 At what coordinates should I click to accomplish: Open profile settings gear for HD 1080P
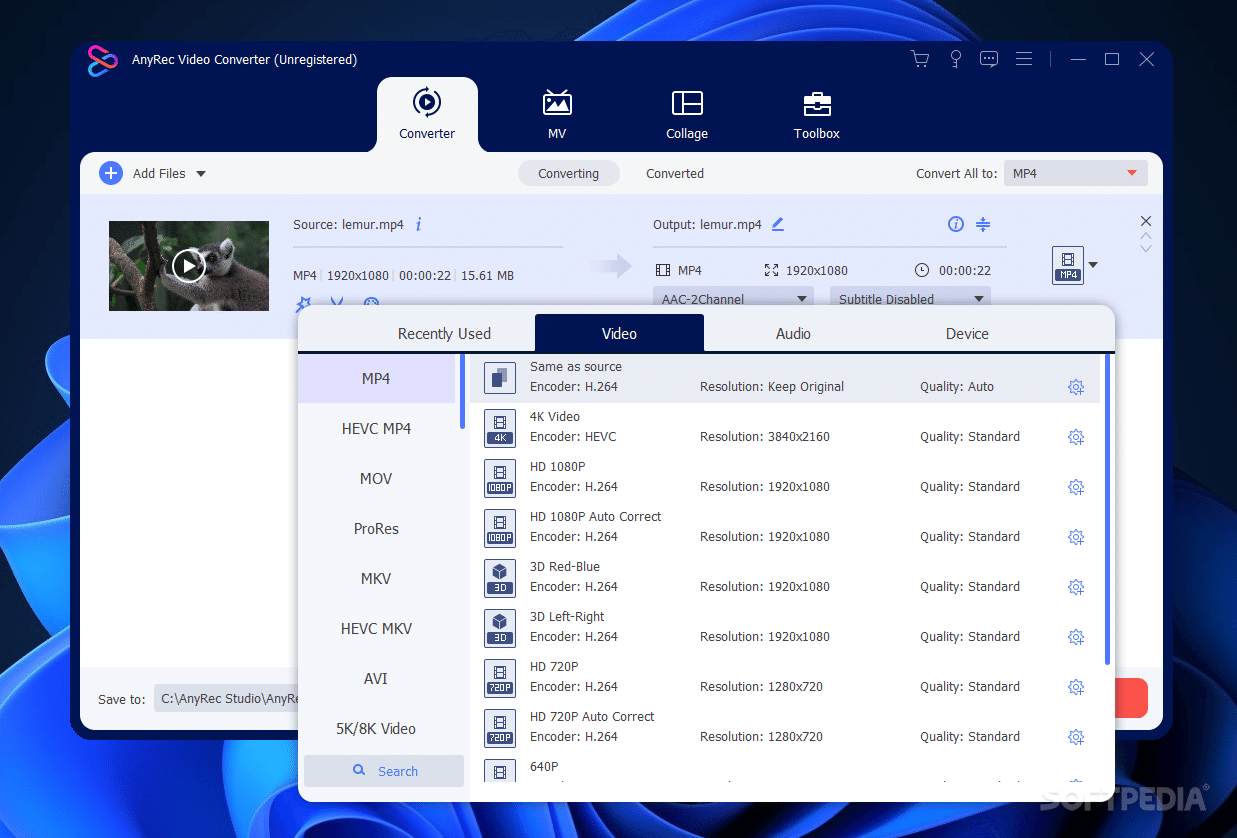pyautogui.click(x=1076, y=487)
